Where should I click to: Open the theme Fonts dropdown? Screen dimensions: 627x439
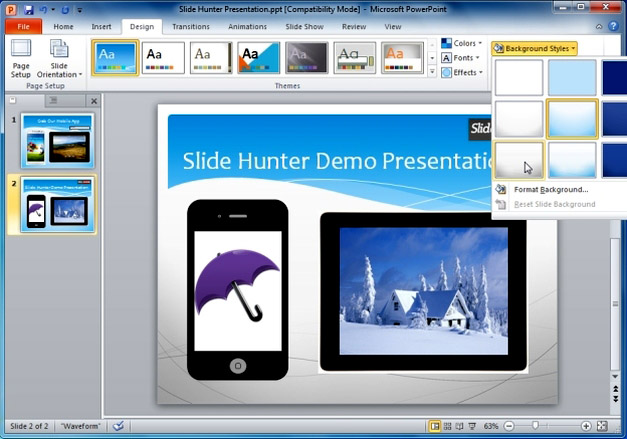pos(461,58)
